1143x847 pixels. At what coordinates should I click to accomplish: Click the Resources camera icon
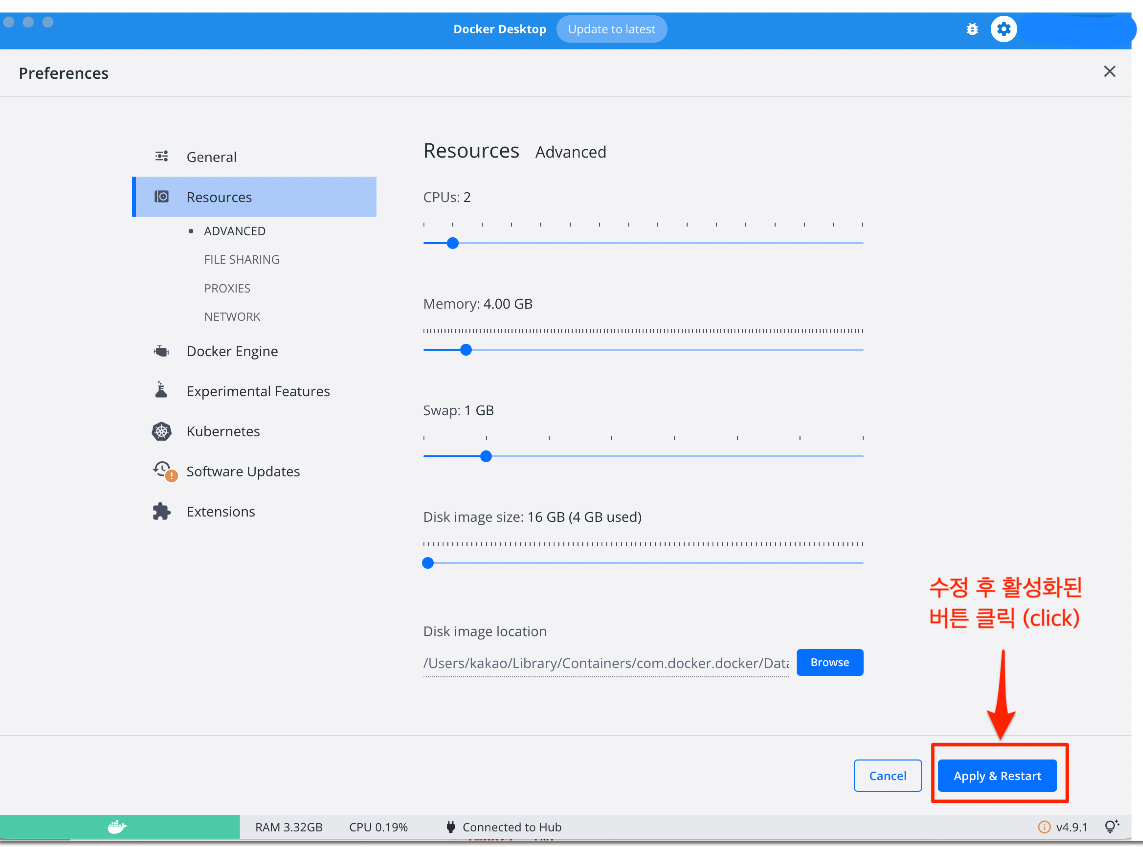click(162, 196)
